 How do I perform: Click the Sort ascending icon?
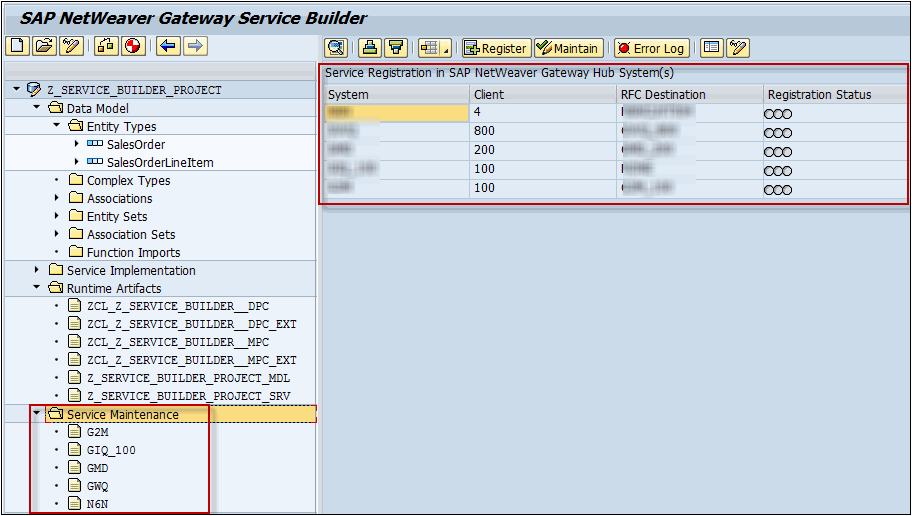[370, 48]
